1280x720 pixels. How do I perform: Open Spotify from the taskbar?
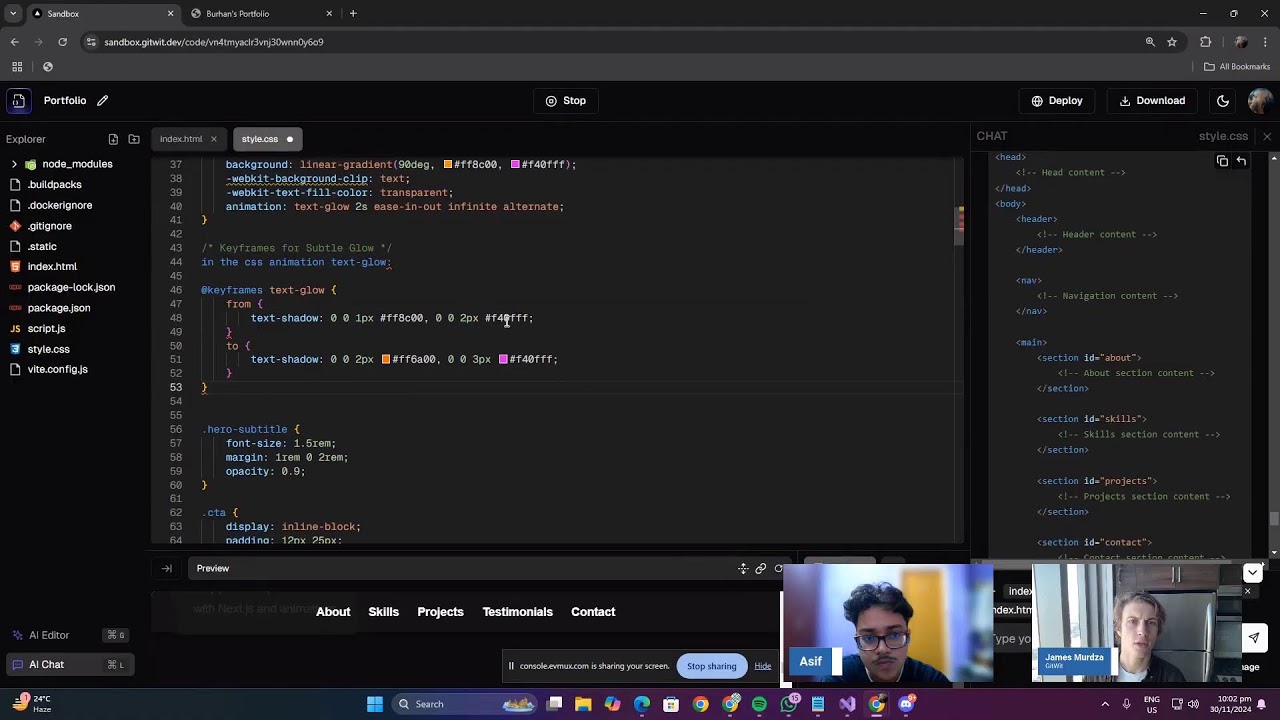click(x=759, y=704)
